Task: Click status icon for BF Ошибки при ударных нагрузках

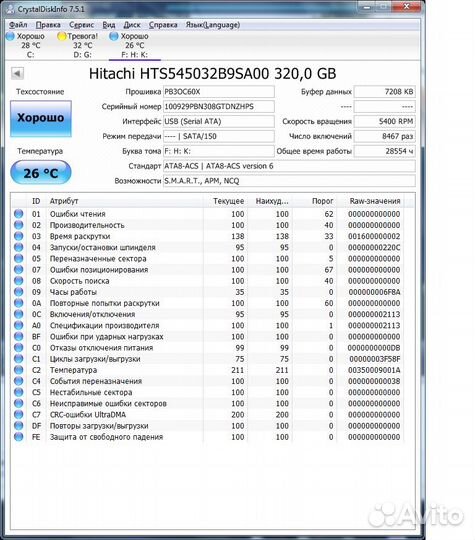Action: click(19, 336)
